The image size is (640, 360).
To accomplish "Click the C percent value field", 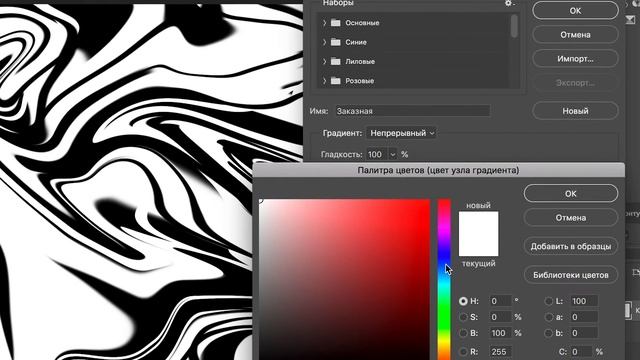I will coord(581,351).
